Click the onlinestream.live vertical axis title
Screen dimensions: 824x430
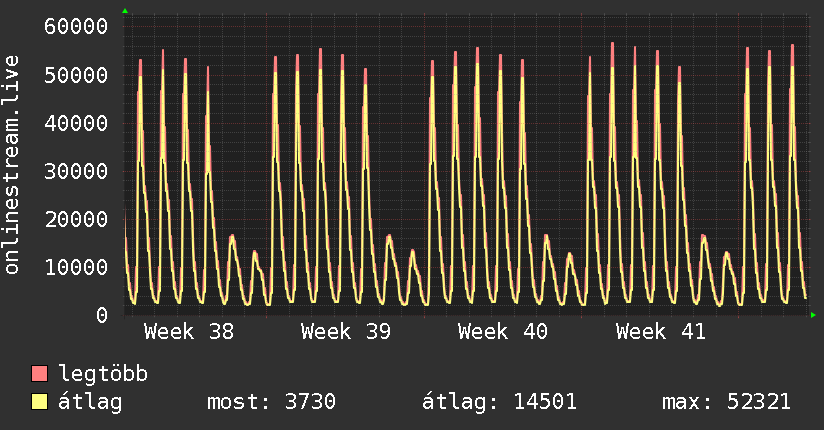click(12, 164)
